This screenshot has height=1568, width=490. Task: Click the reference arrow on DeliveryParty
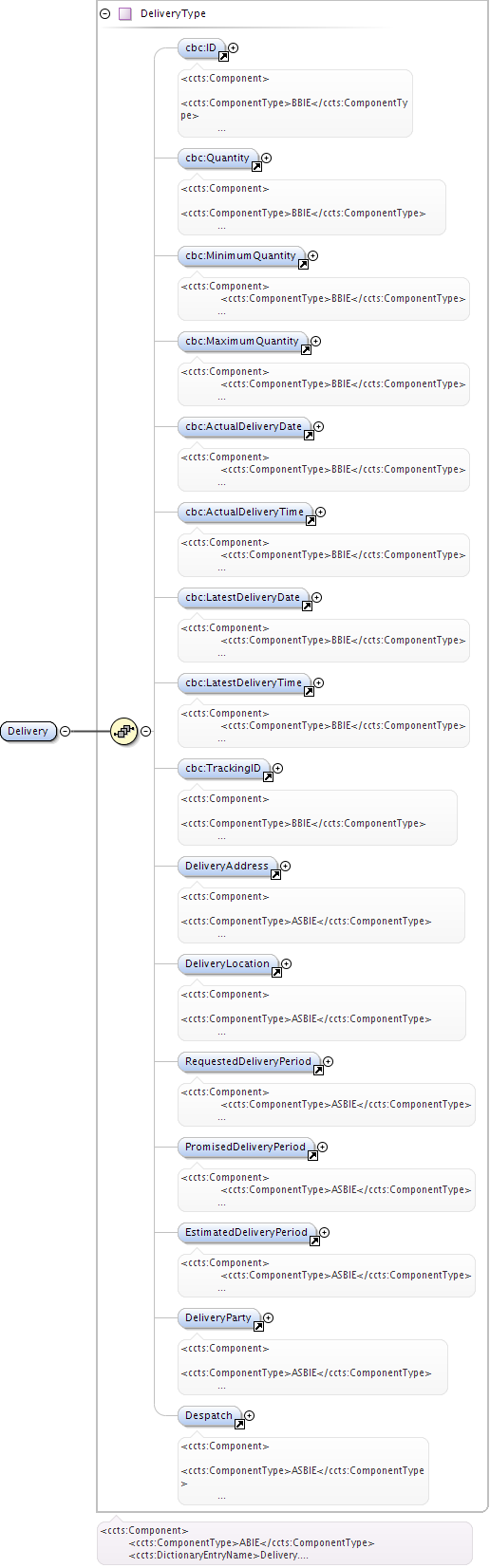coord(258,1326)
